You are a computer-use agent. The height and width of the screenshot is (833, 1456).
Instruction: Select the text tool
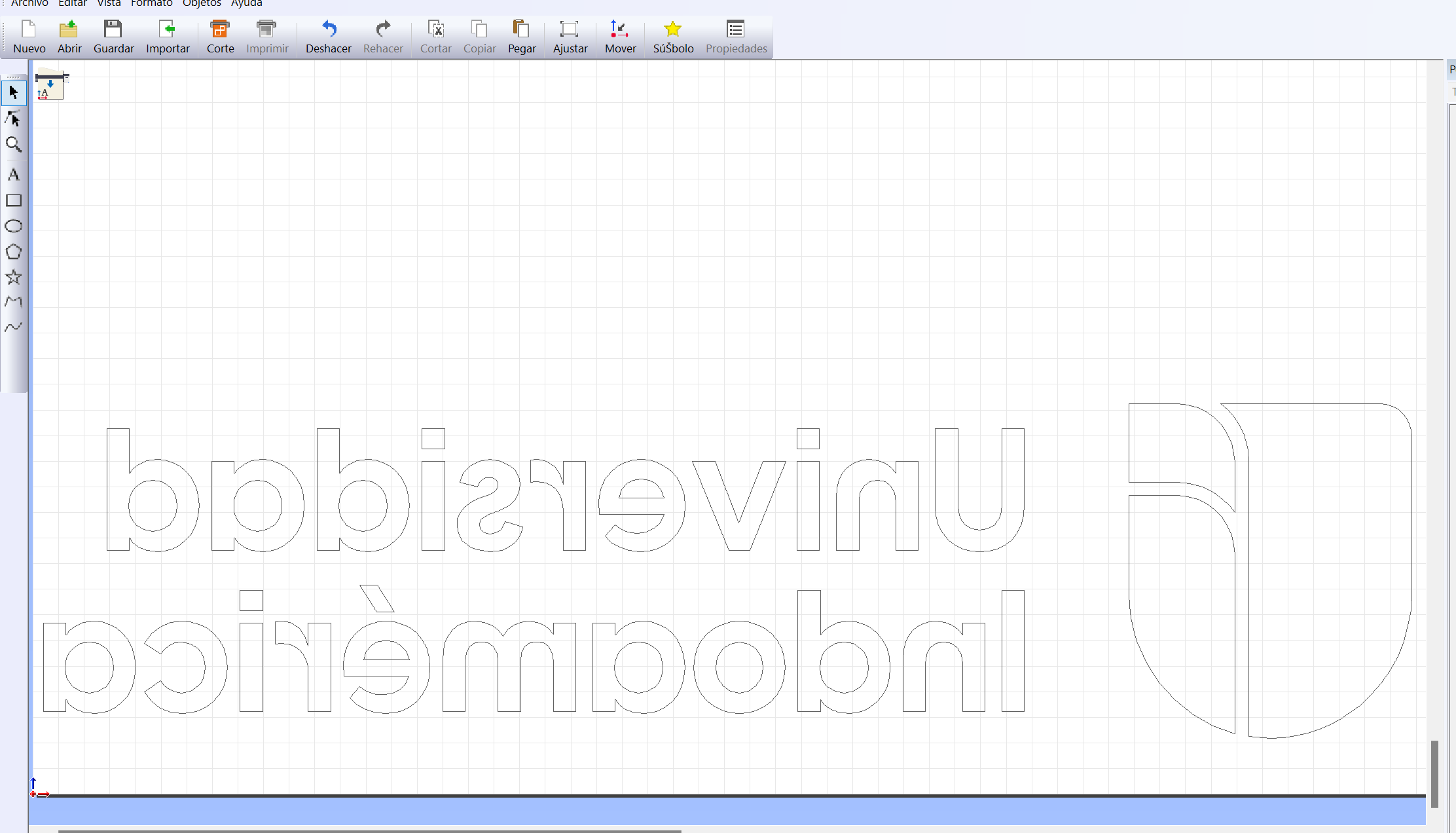pos(14,174)
